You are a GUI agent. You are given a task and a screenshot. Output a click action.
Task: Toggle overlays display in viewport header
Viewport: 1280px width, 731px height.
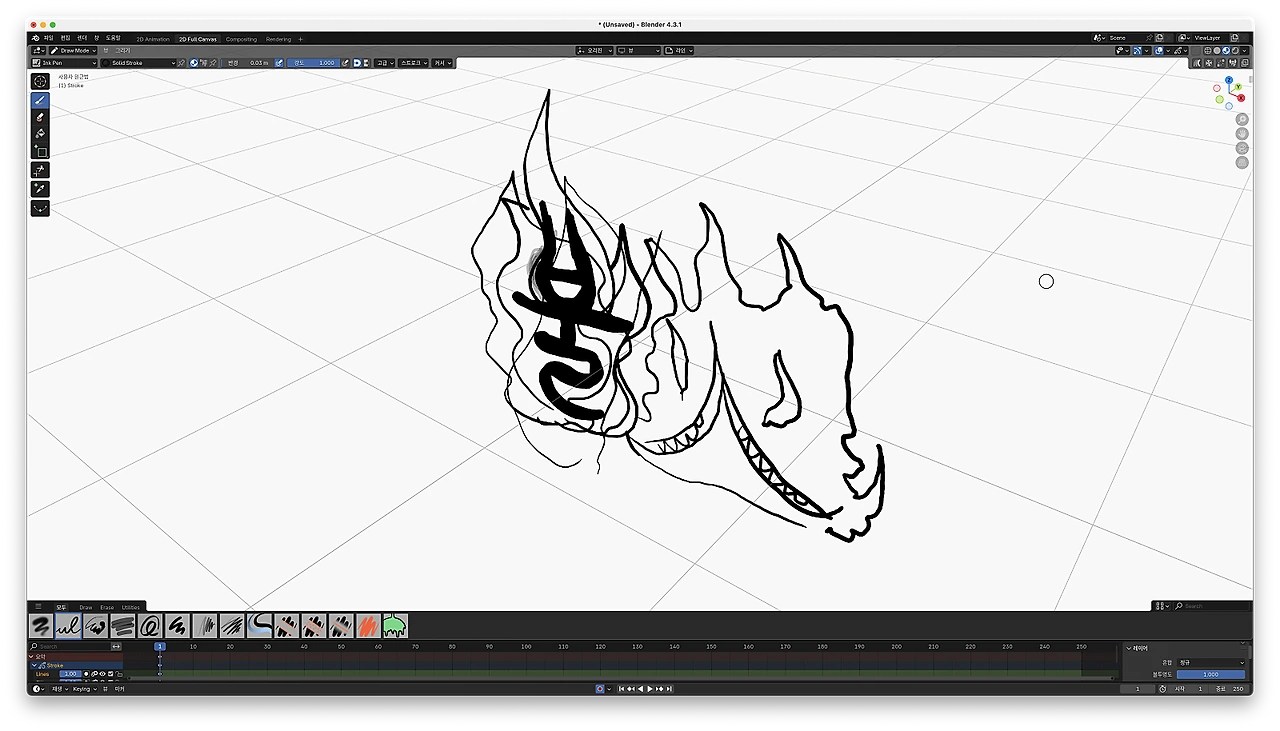tap(1159, 50)
